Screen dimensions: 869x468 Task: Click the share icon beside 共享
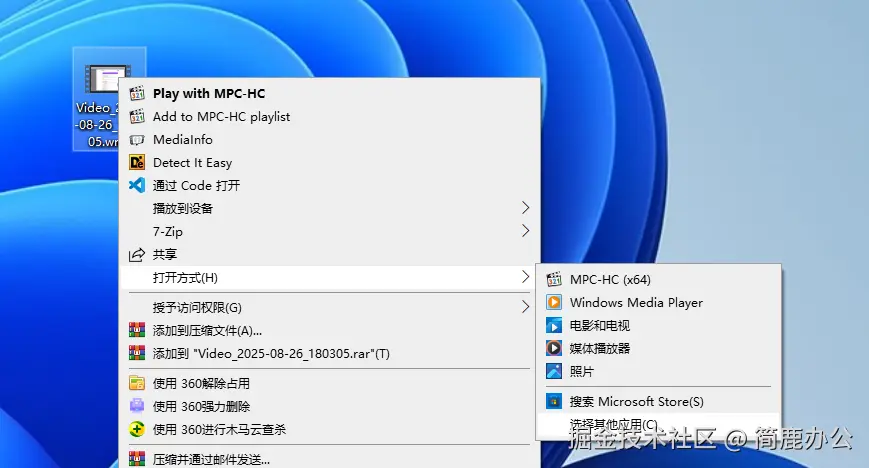137,255
